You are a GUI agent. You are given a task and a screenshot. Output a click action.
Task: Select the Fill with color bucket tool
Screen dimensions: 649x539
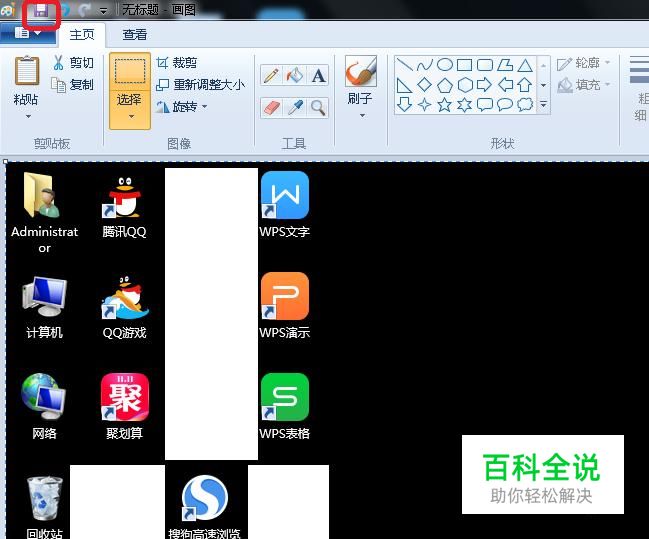295,76
